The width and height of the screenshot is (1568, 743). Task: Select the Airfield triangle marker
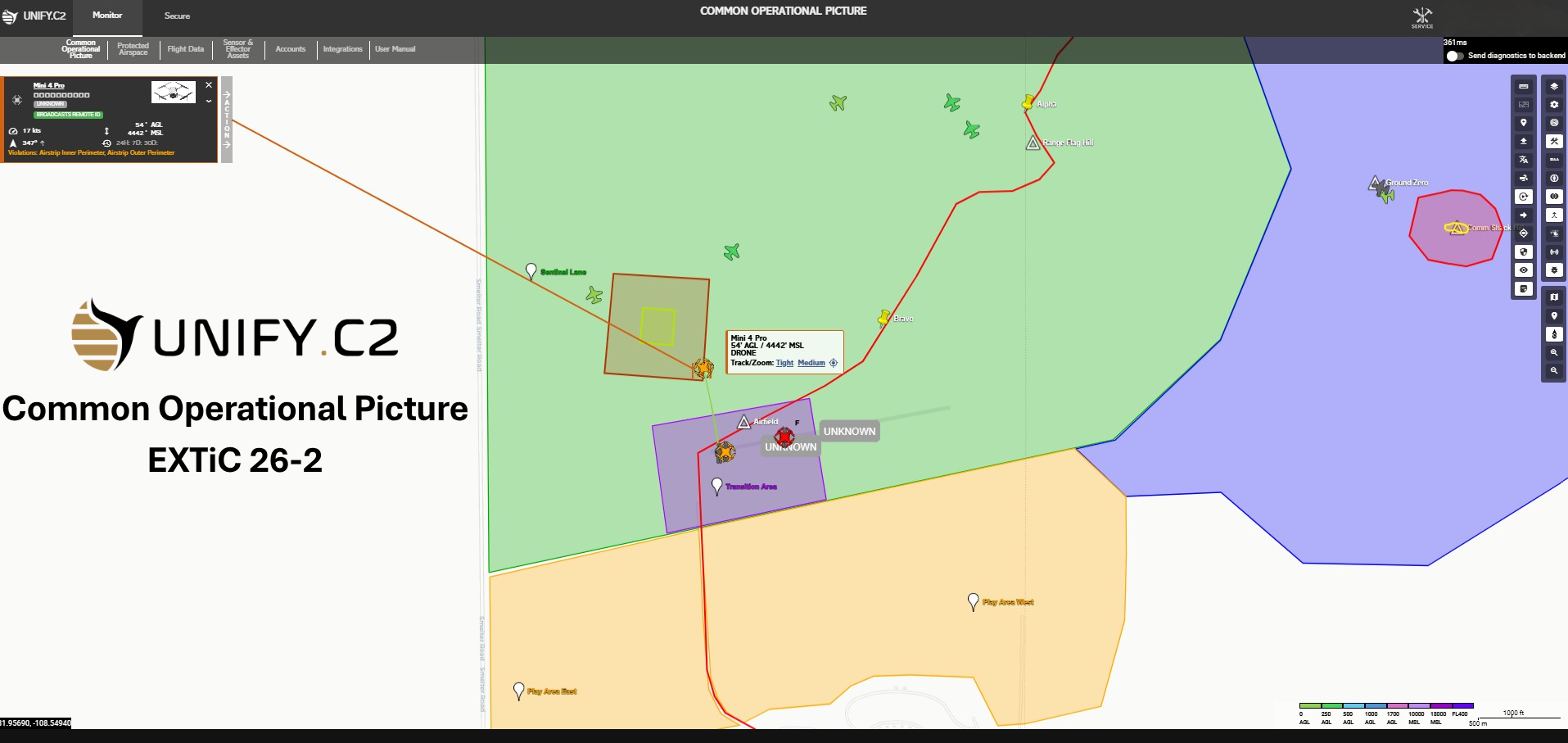pos(743,422)
